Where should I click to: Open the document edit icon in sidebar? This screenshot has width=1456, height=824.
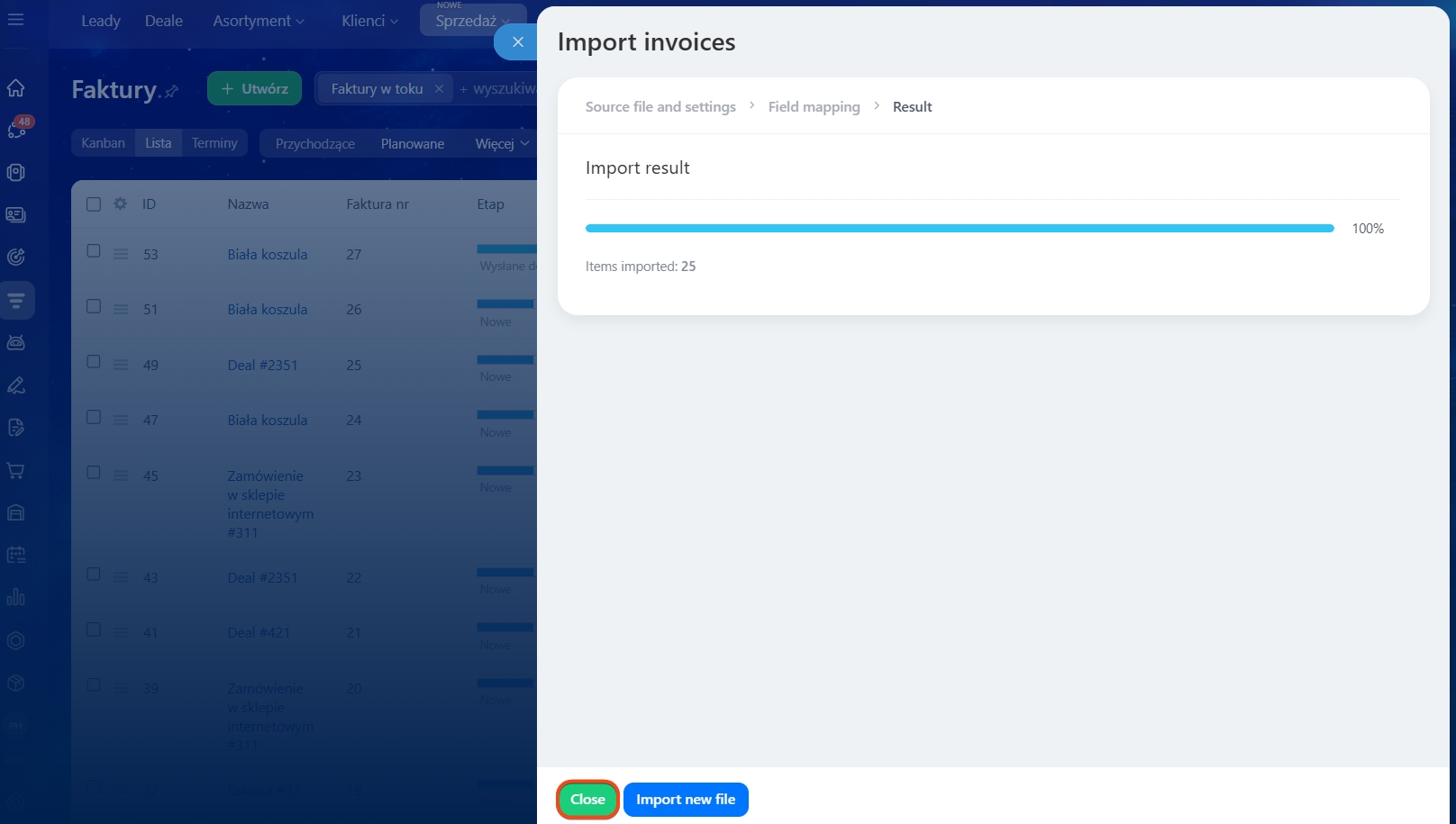tap(16, 428)
